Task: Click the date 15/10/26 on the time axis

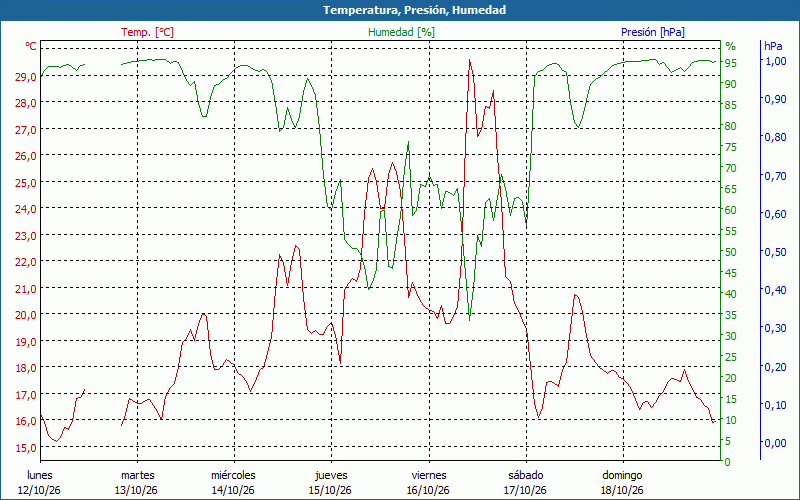Action: coord(330,490)
